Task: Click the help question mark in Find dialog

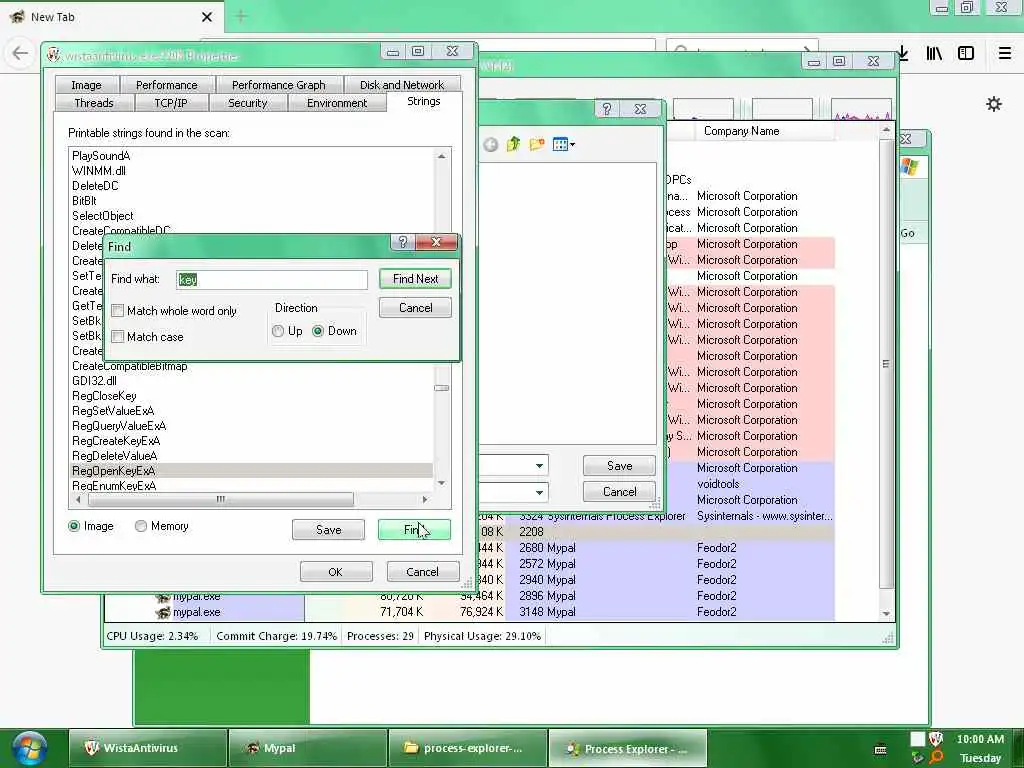Action: click(403, 242)
